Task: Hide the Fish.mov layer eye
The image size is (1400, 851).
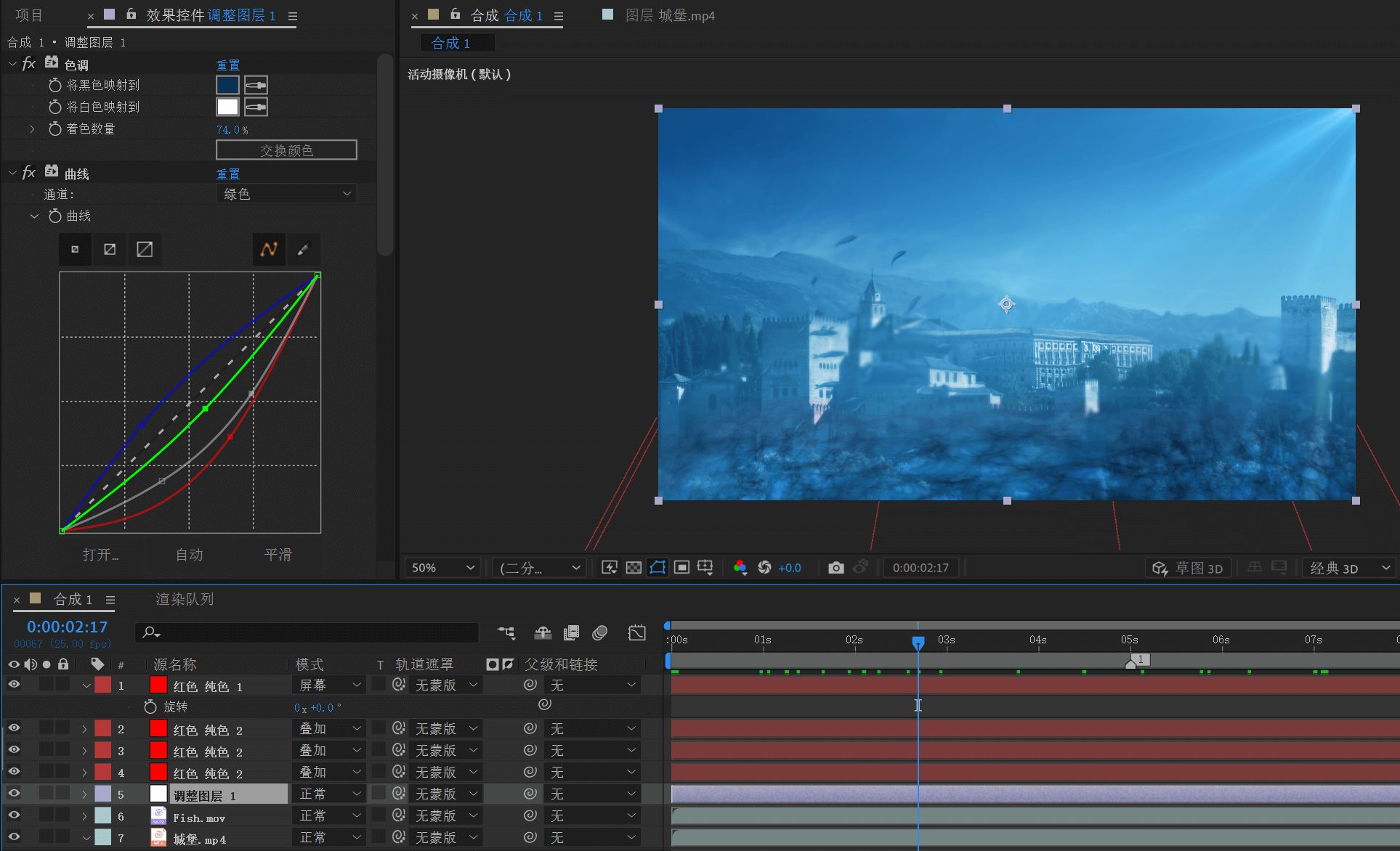Action: point(14,815)
